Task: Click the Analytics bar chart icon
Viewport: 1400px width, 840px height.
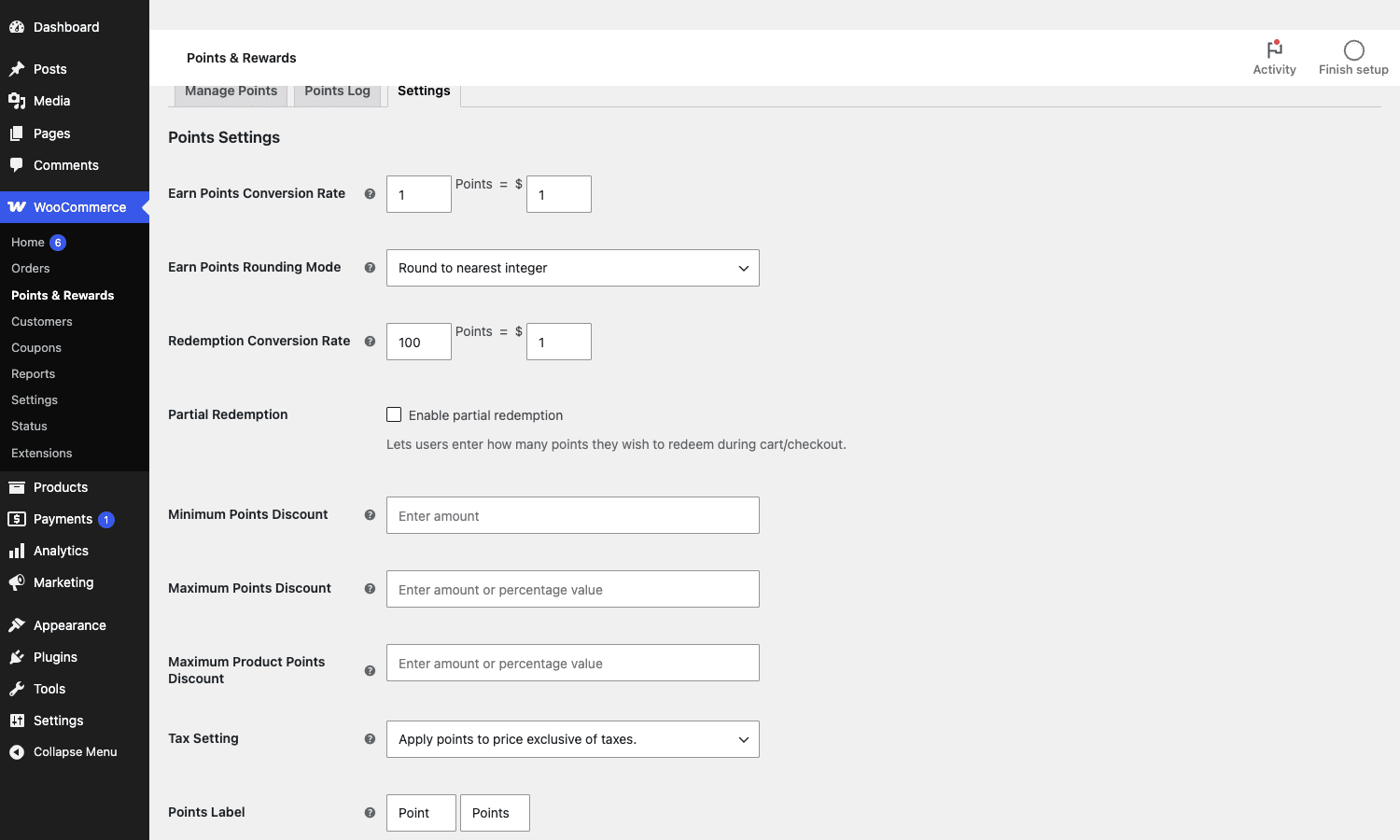Action: [x=17, y=551]
